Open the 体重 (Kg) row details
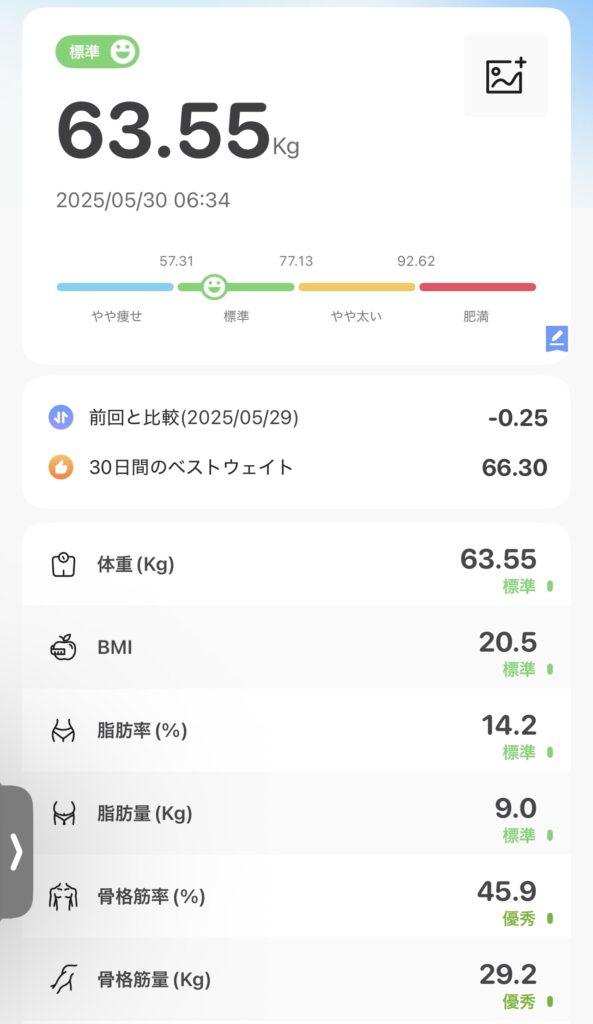Viewport: 593px width, 1024px height. 296,564
